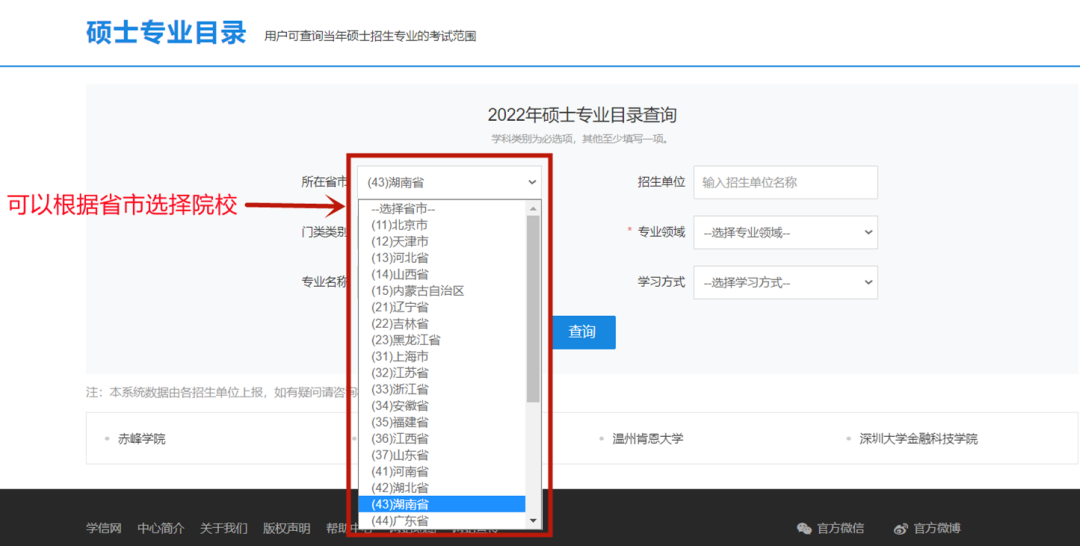Image resolution: width=1080 pixels, height=546 pixels.
Task: Choose (44)广东省 at list bottom
Action: pyautogui.click(x=442, y=521)
